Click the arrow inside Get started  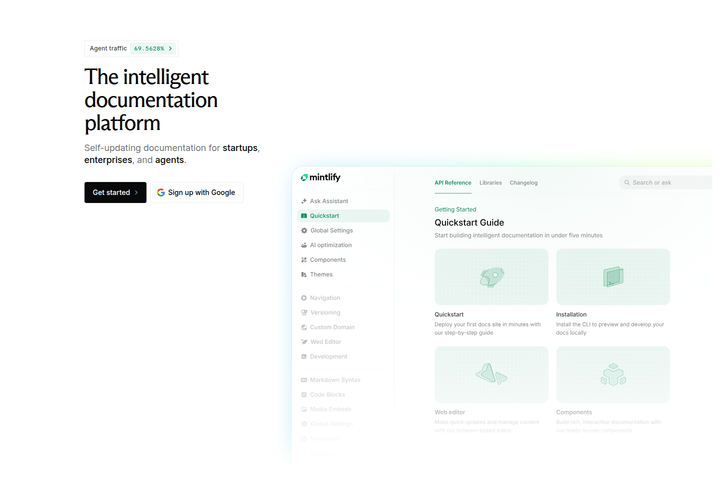136,192
